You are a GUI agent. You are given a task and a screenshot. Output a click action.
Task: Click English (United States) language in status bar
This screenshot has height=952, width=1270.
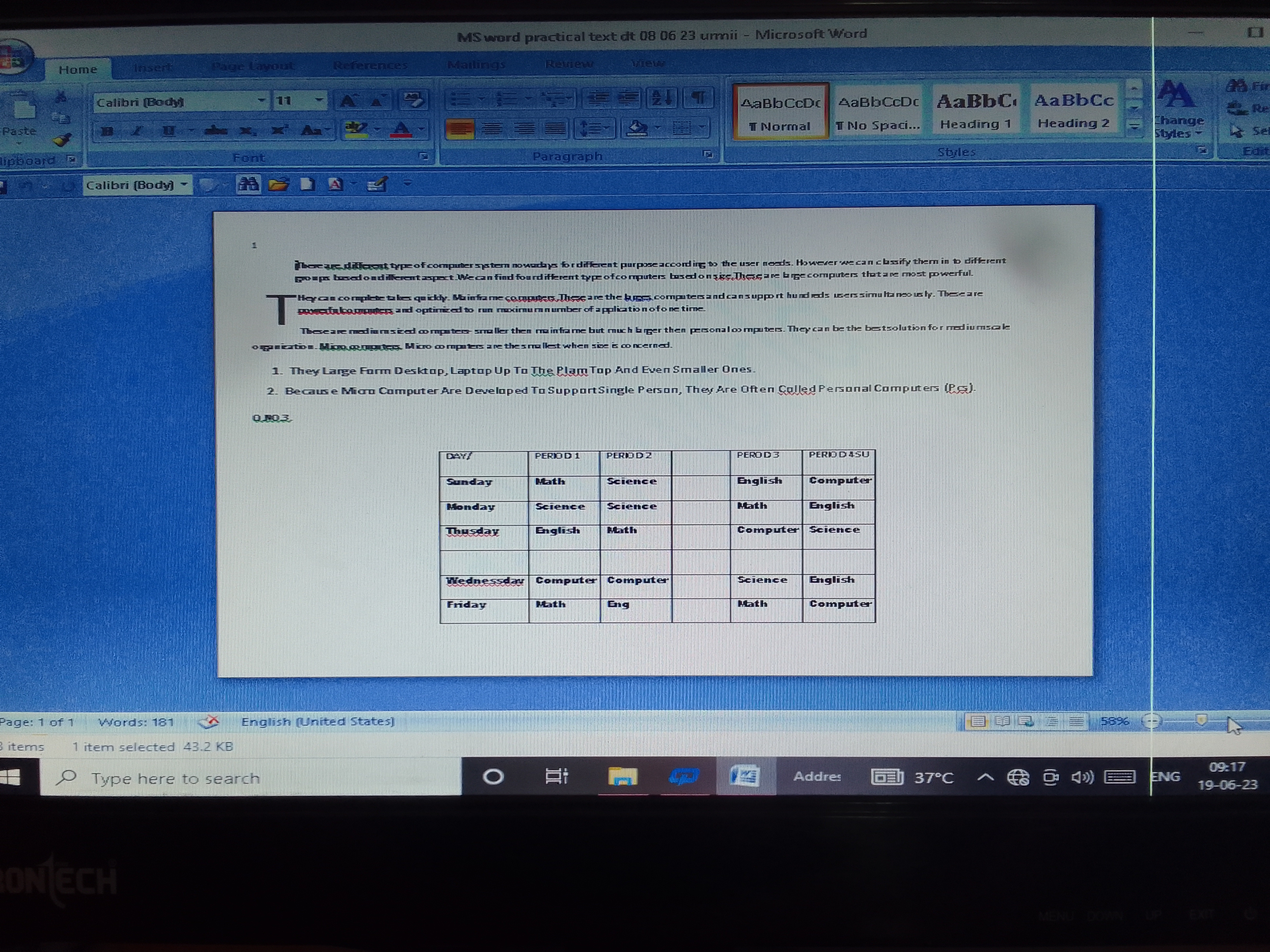tap(317, 721)
